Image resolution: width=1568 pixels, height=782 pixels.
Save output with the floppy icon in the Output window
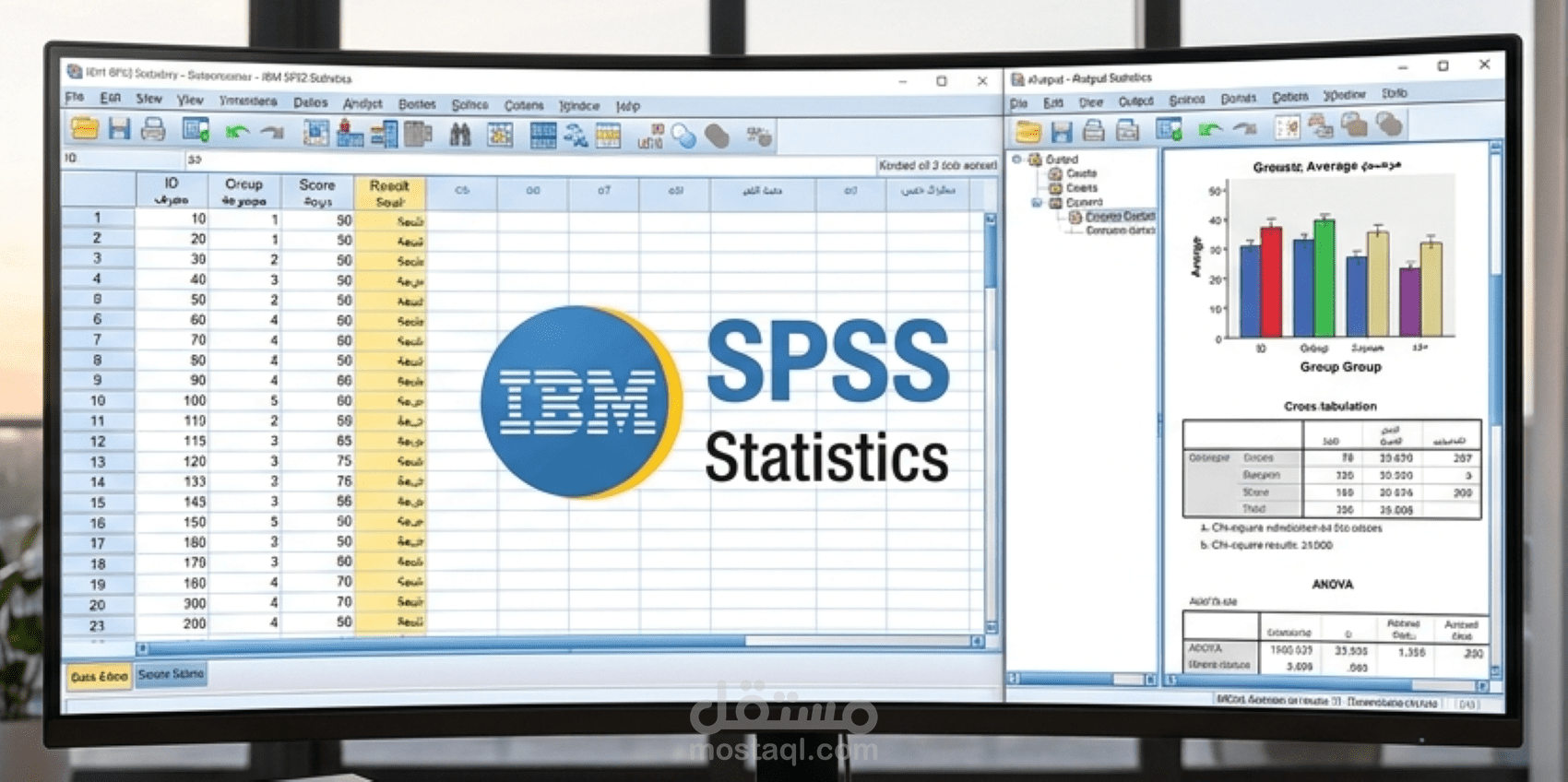[x=1062, y=130]
